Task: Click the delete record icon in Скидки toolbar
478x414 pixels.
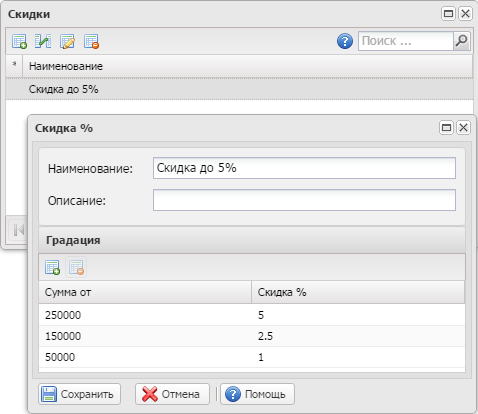Action: pyautogui.click(x=91, y=41)
